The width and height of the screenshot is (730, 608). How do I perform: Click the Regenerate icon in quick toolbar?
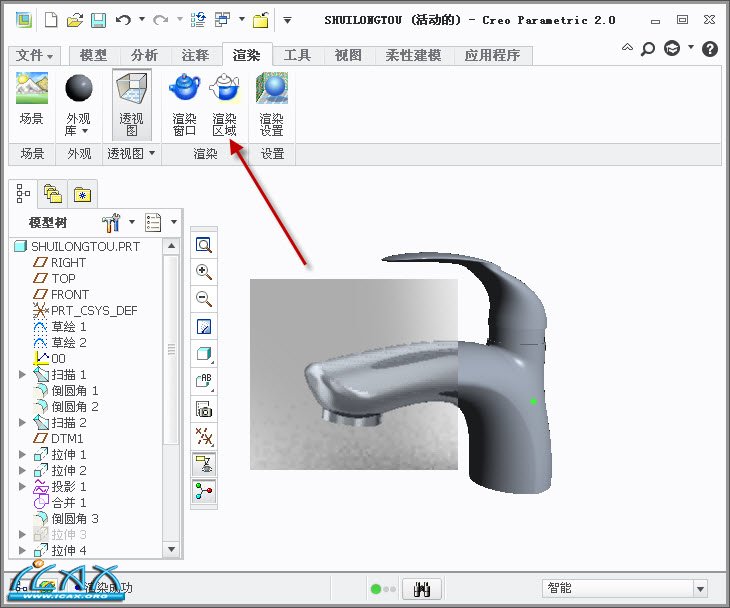[x=198, y=20]
